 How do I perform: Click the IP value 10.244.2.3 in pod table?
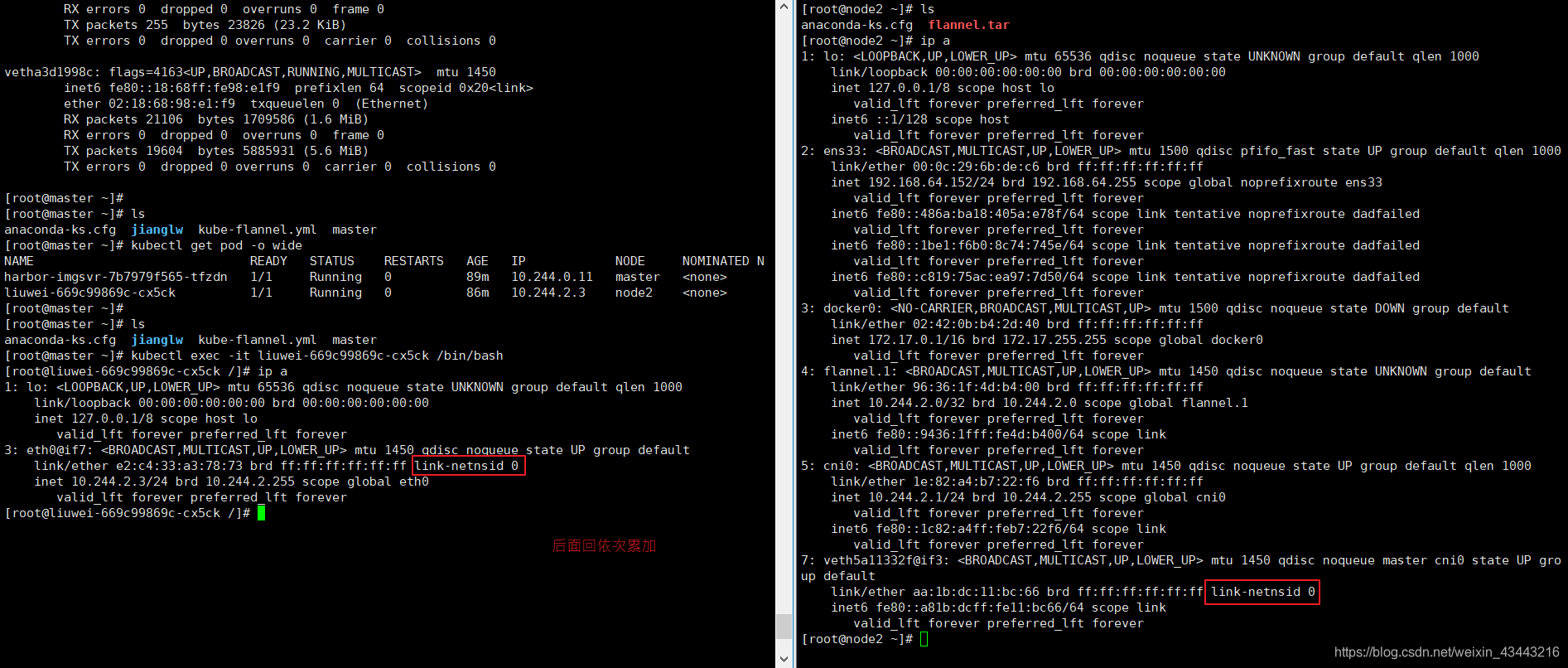tap(548, 293)
